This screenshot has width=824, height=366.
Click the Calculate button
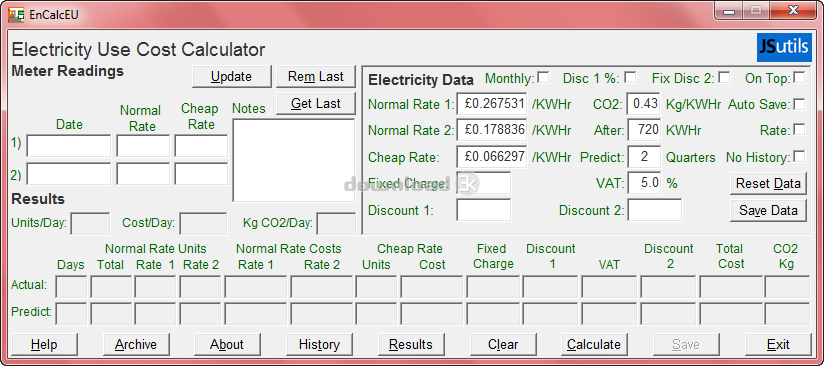pyautogui.click(x=594, y=345)
